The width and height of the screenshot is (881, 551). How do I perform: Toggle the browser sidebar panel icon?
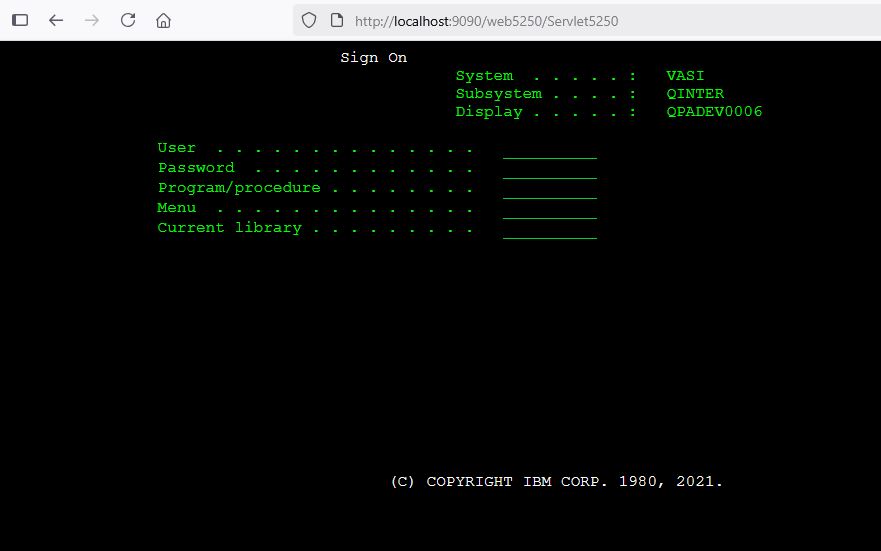click(20, 20)
